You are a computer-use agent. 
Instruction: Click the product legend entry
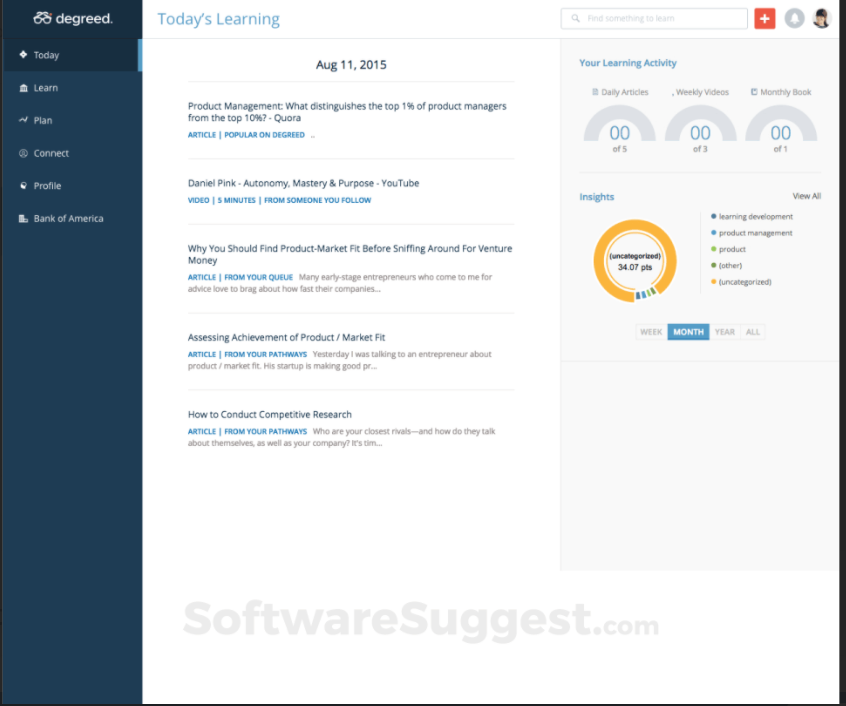(x=728, y=249)
